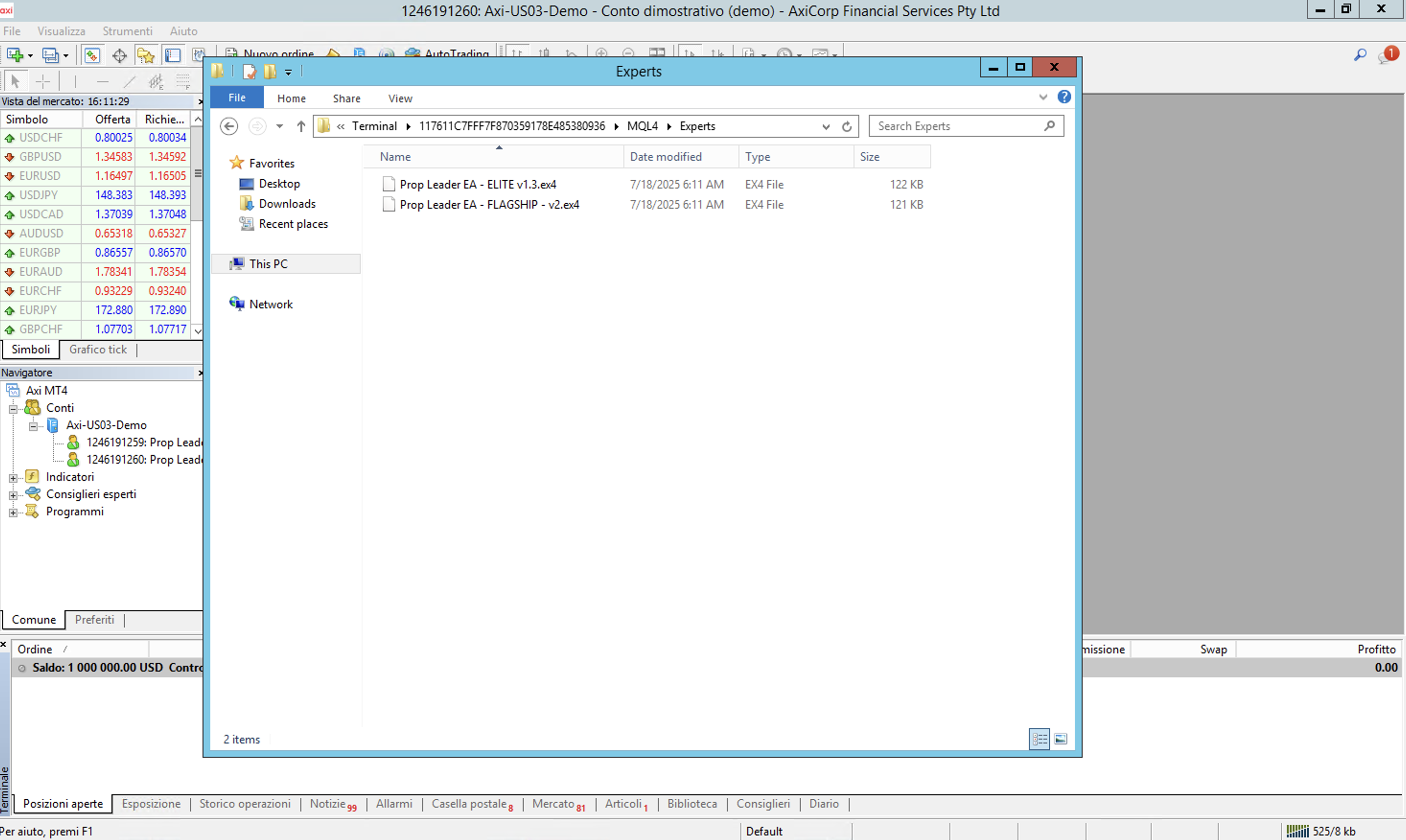Open the Explorer View ribbon tab

point(400,98)
